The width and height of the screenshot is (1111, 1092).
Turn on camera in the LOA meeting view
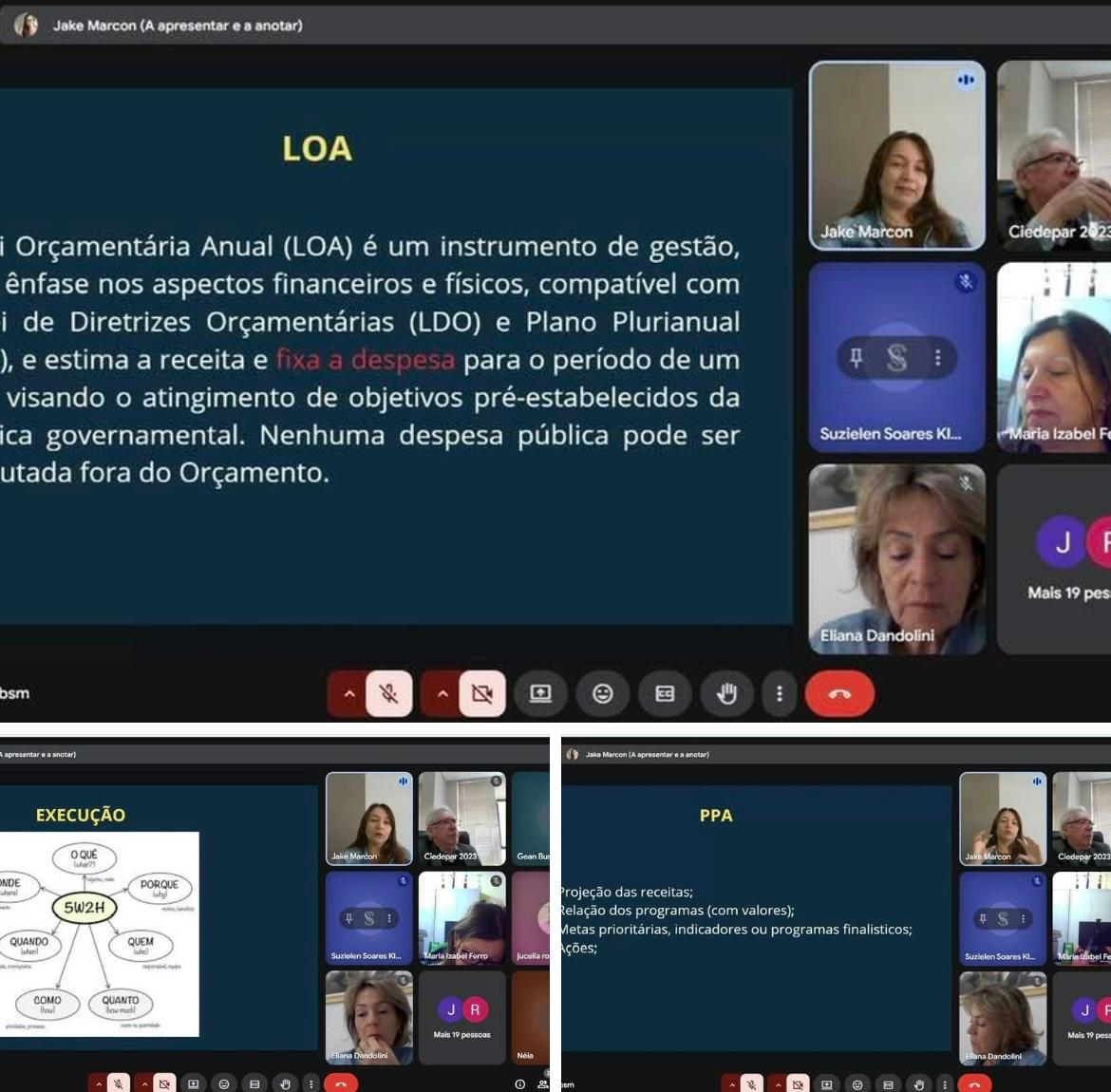481,693
